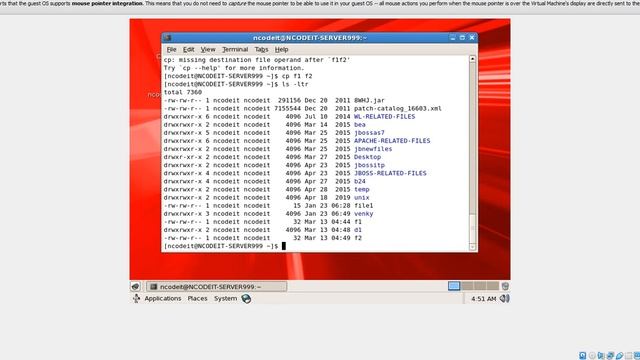The width and height of the screenshot is (640, 360).
Task: Open the Terminal menu
Action: click(x=235, y=49)
